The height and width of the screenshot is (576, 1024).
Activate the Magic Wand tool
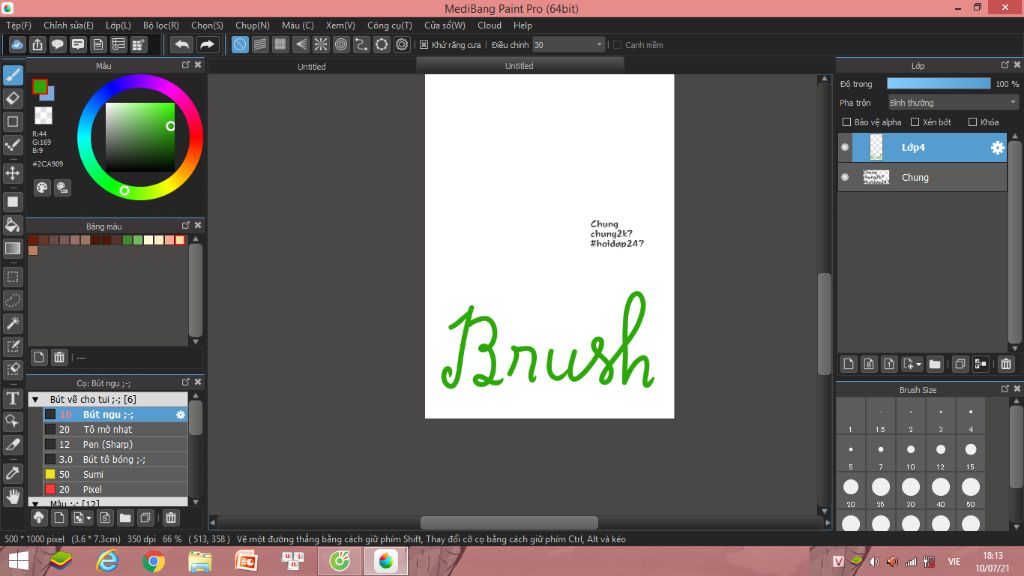13,323
